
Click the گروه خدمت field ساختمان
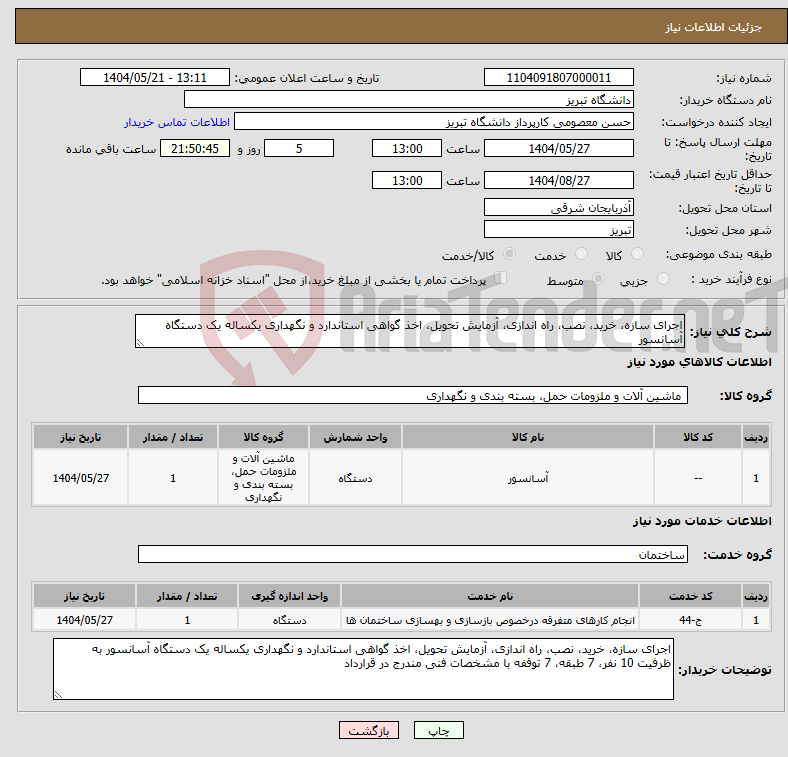click(x=413, y=554)
